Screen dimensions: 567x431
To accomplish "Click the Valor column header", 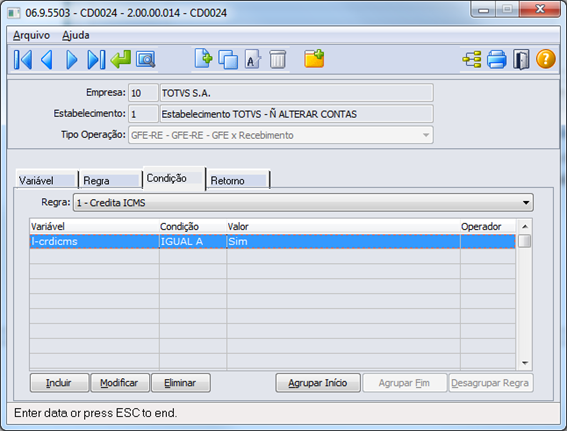I will click(x=343, y=227).
